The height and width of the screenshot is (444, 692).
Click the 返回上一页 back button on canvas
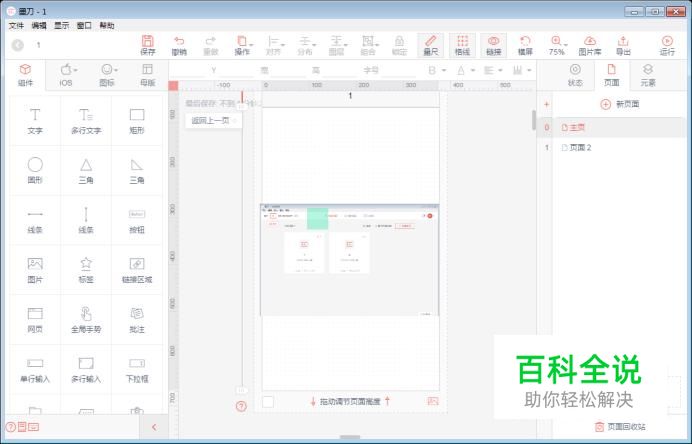214,120
